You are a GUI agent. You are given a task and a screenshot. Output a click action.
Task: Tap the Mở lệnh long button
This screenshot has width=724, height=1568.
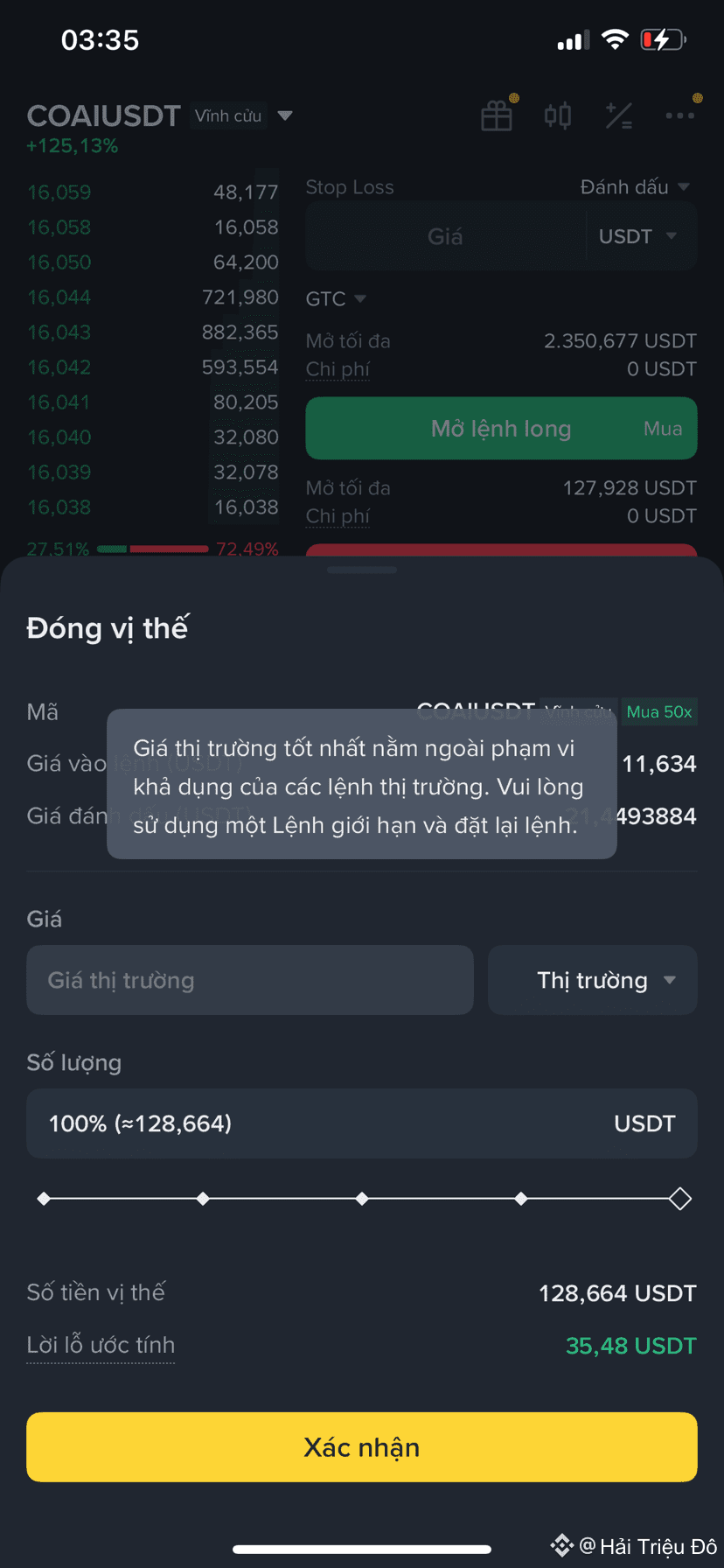tap(501, 429)
